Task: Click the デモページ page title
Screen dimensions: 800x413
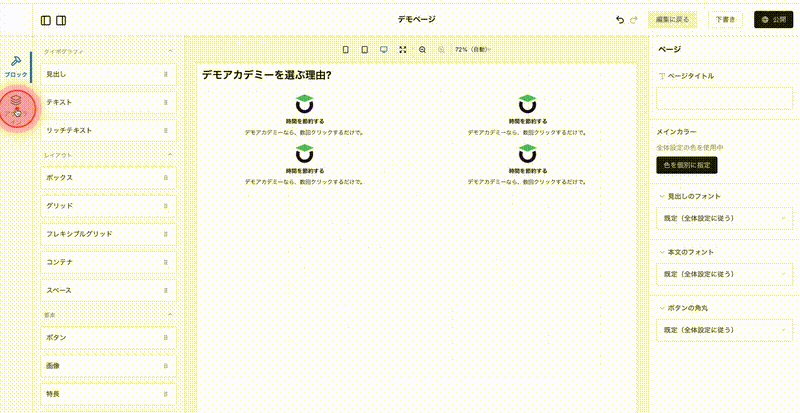Action: [x=417, y=19]
